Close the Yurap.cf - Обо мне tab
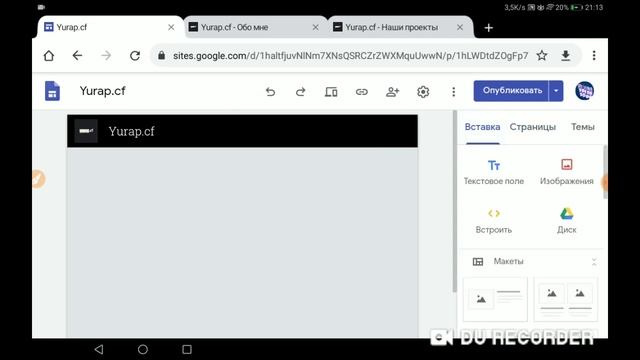 pos(316,27)
